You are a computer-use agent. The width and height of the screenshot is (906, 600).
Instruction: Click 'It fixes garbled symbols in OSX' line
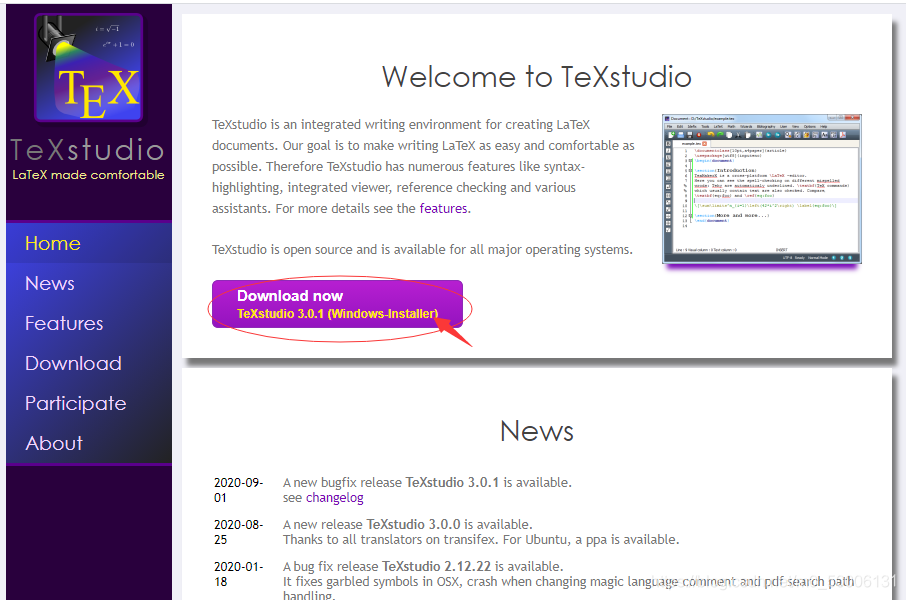pyautogui.click(x=569, y=582)
